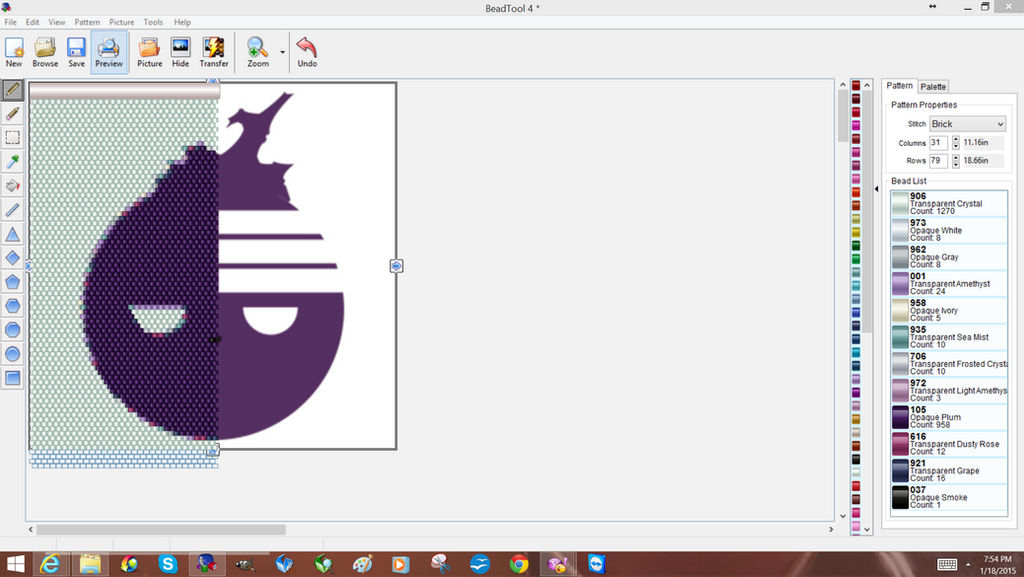Viewport: 1024px width, 577px height.
Task: Open the File menu
Action: pyautogui.click(x=10, y=22)
